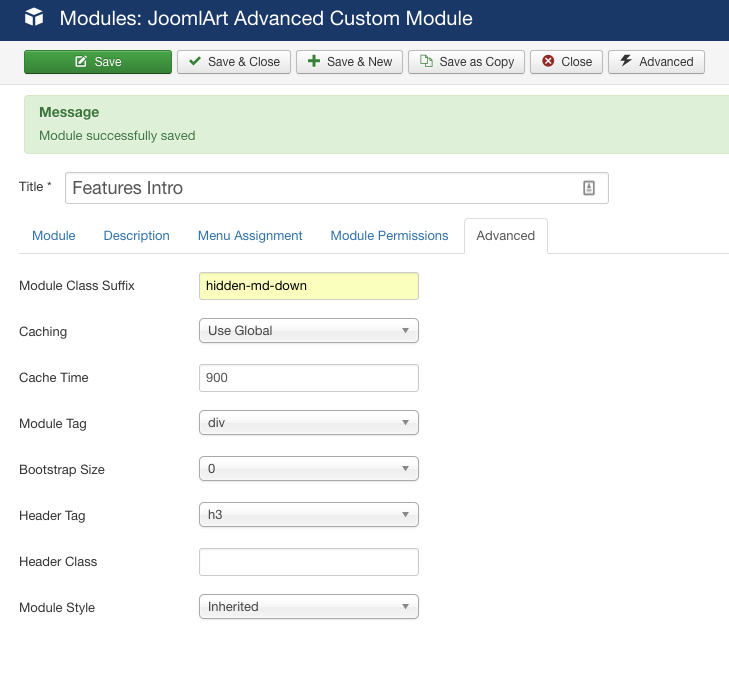
Task: Expand the Bootstrap Size dropdown
Action: tap(308, 469)
